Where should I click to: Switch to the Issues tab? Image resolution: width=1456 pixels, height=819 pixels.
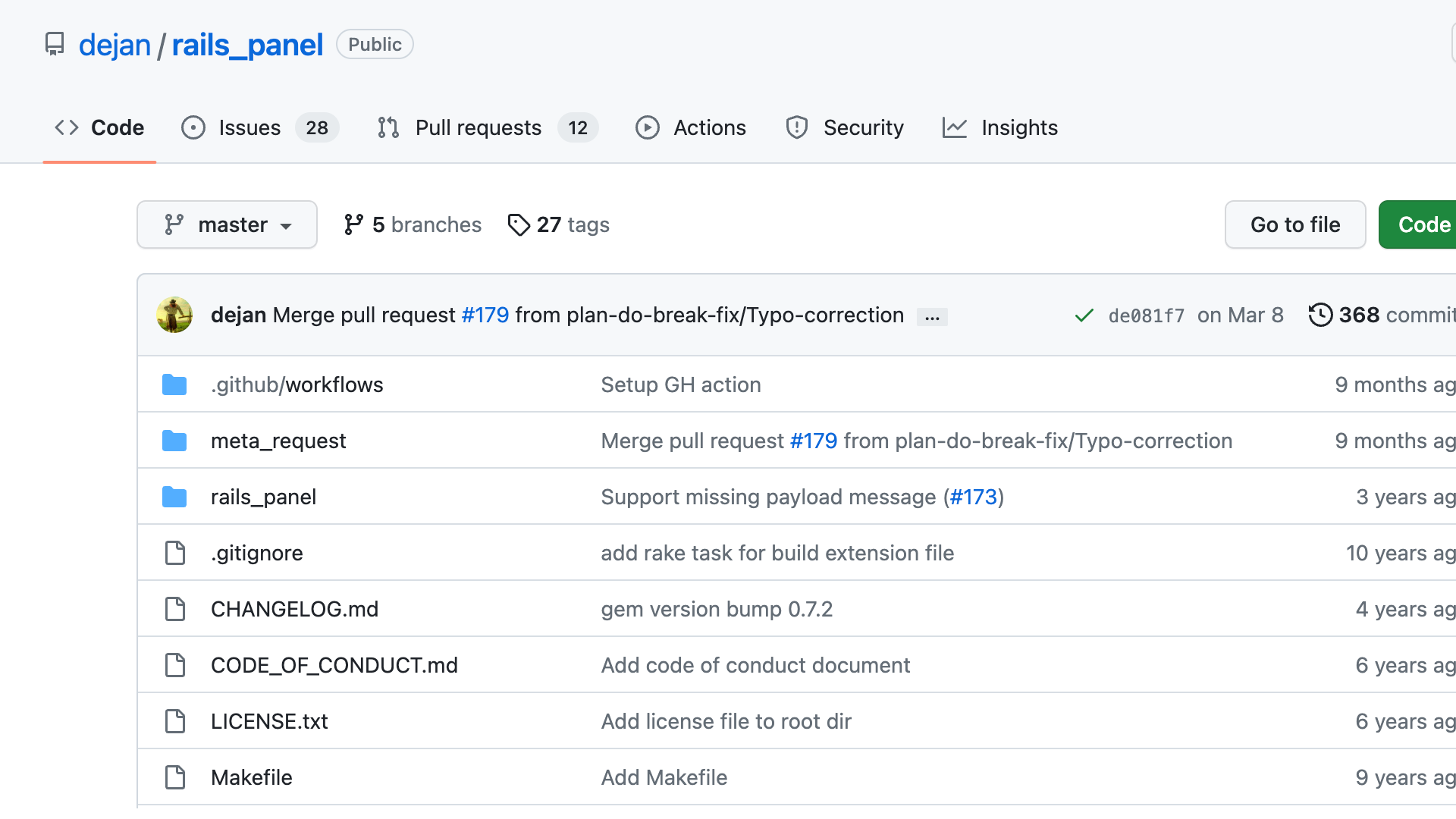tap(249, 127)
